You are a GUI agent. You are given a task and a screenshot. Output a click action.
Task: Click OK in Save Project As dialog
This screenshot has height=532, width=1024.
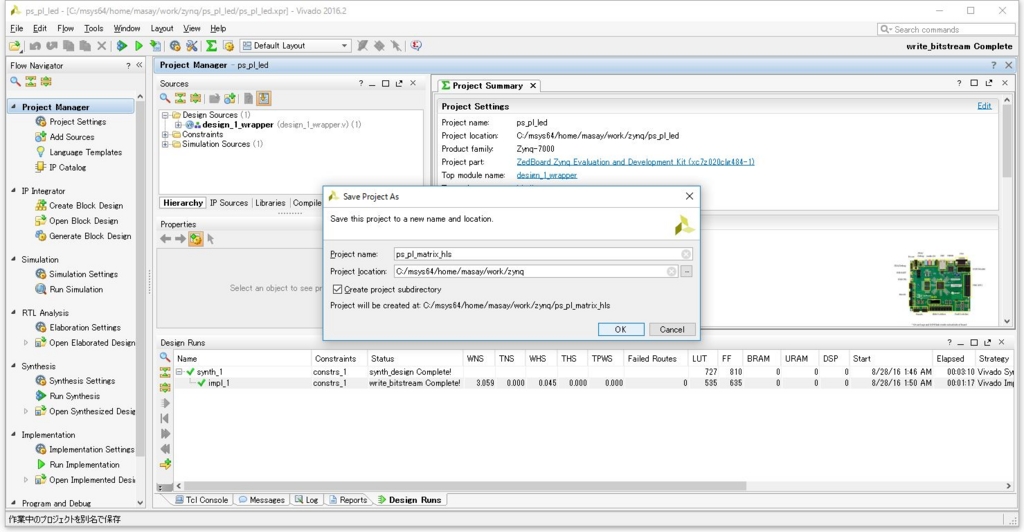click(x=620, y=330)
